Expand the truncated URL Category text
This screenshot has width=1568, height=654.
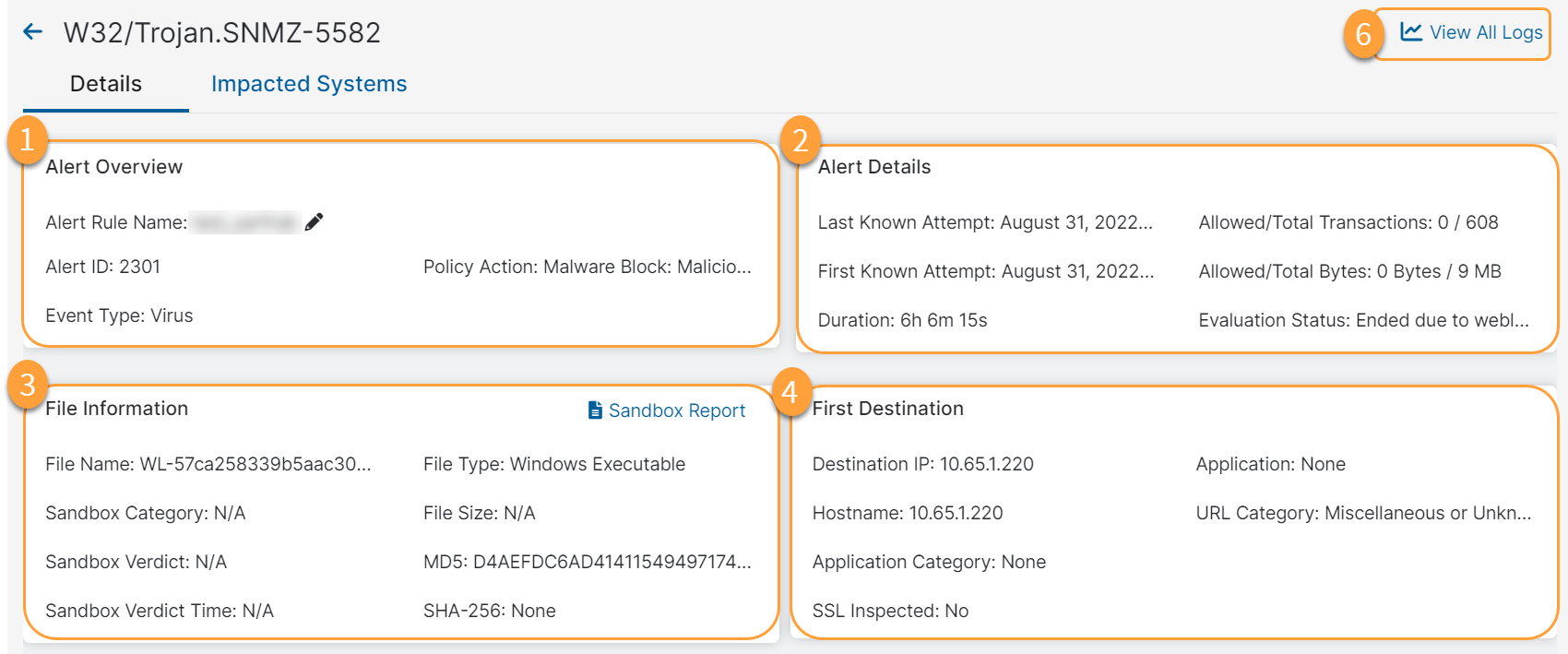1520,512
